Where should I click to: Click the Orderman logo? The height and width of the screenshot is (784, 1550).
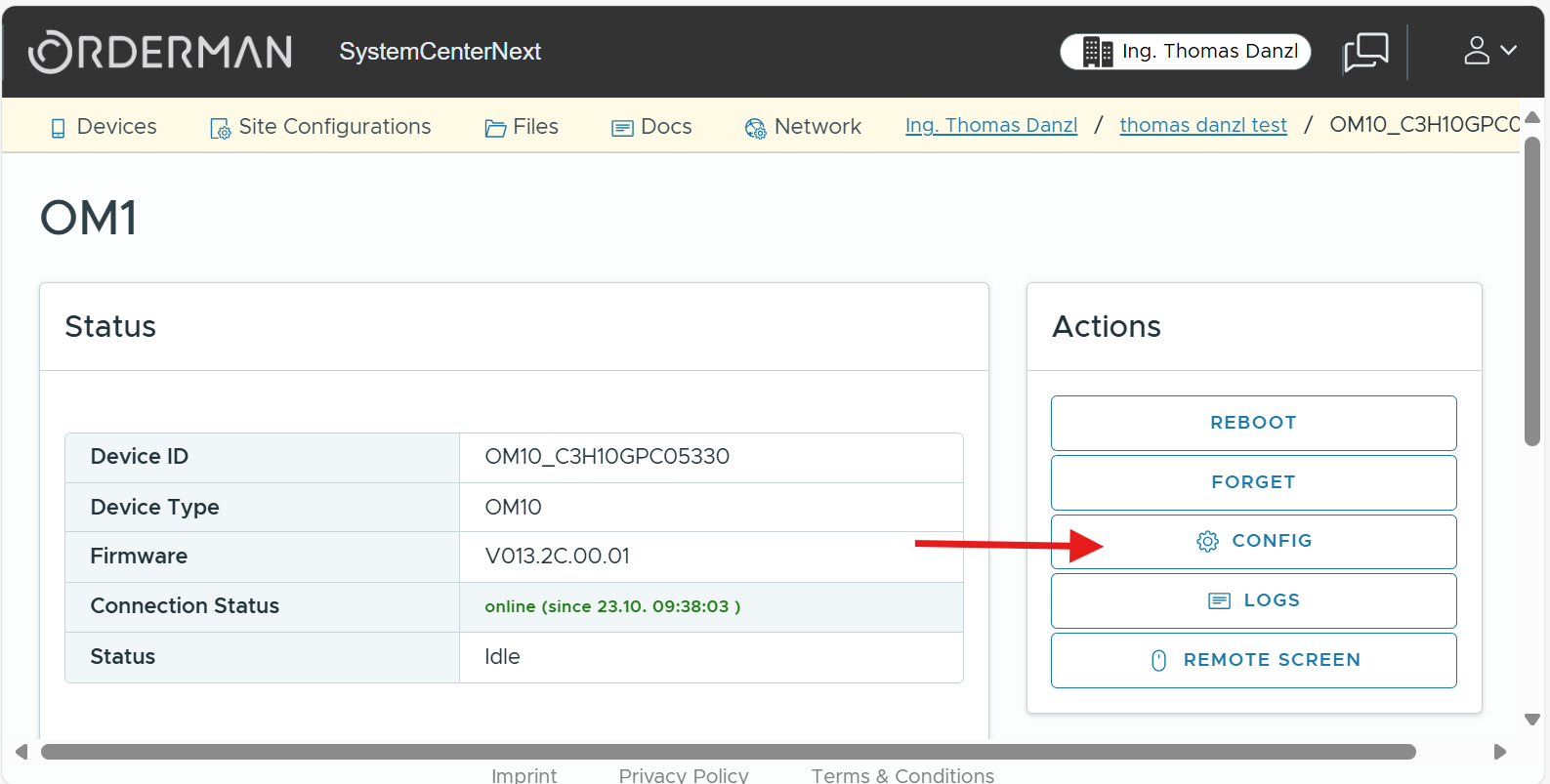pos(160,52)
